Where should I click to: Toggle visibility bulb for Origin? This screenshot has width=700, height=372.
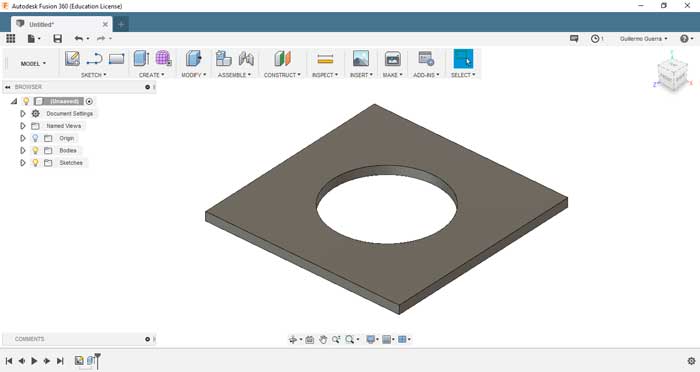tap(35, 138)
